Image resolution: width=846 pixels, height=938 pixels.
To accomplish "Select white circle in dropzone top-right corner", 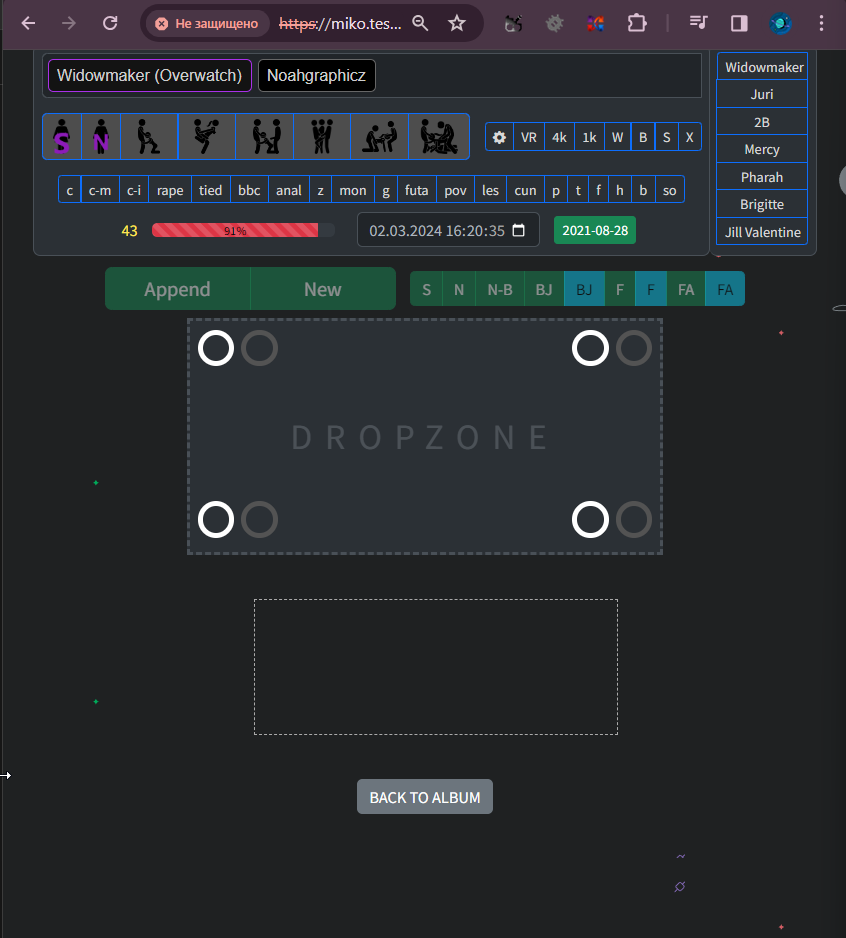I will point(591,348).
